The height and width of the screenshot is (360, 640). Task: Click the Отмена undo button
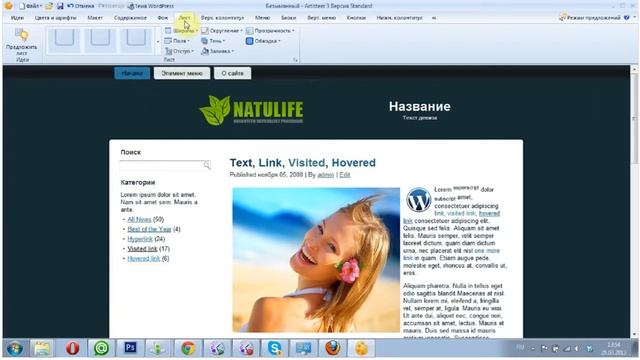tap(80, 6)
